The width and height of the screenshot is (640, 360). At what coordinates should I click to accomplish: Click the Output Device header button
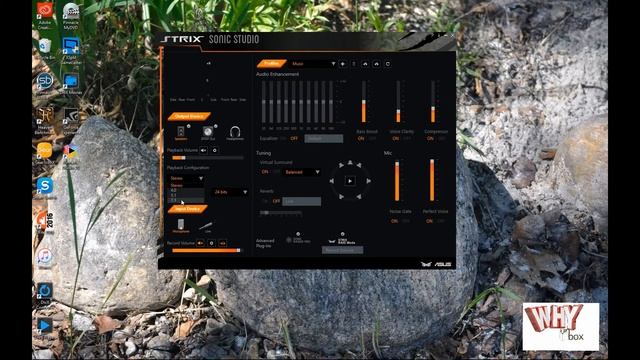(189, 116)
